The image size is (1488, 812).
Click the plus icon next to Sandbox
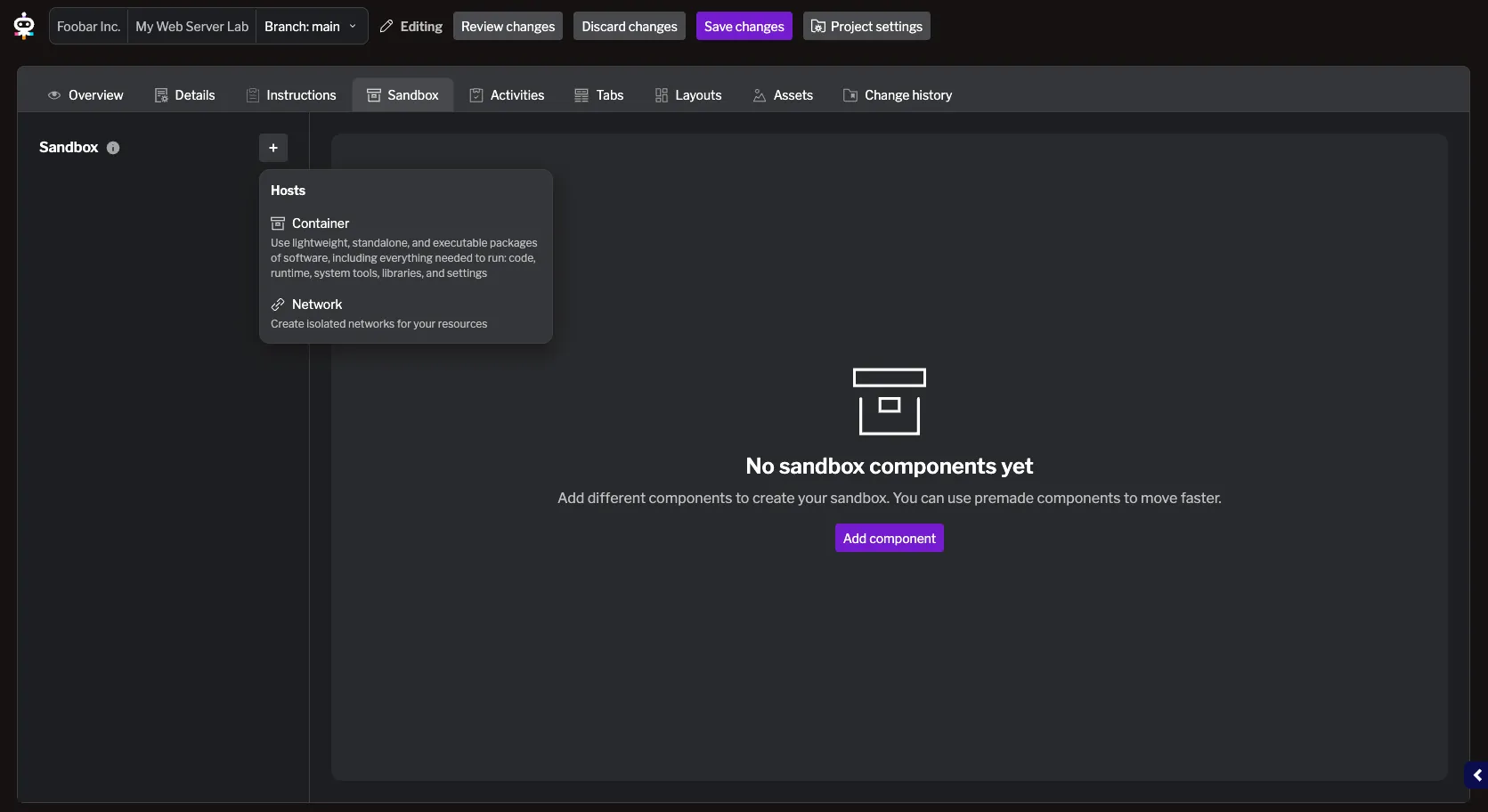pyautogui.click(x=272, y=148)
